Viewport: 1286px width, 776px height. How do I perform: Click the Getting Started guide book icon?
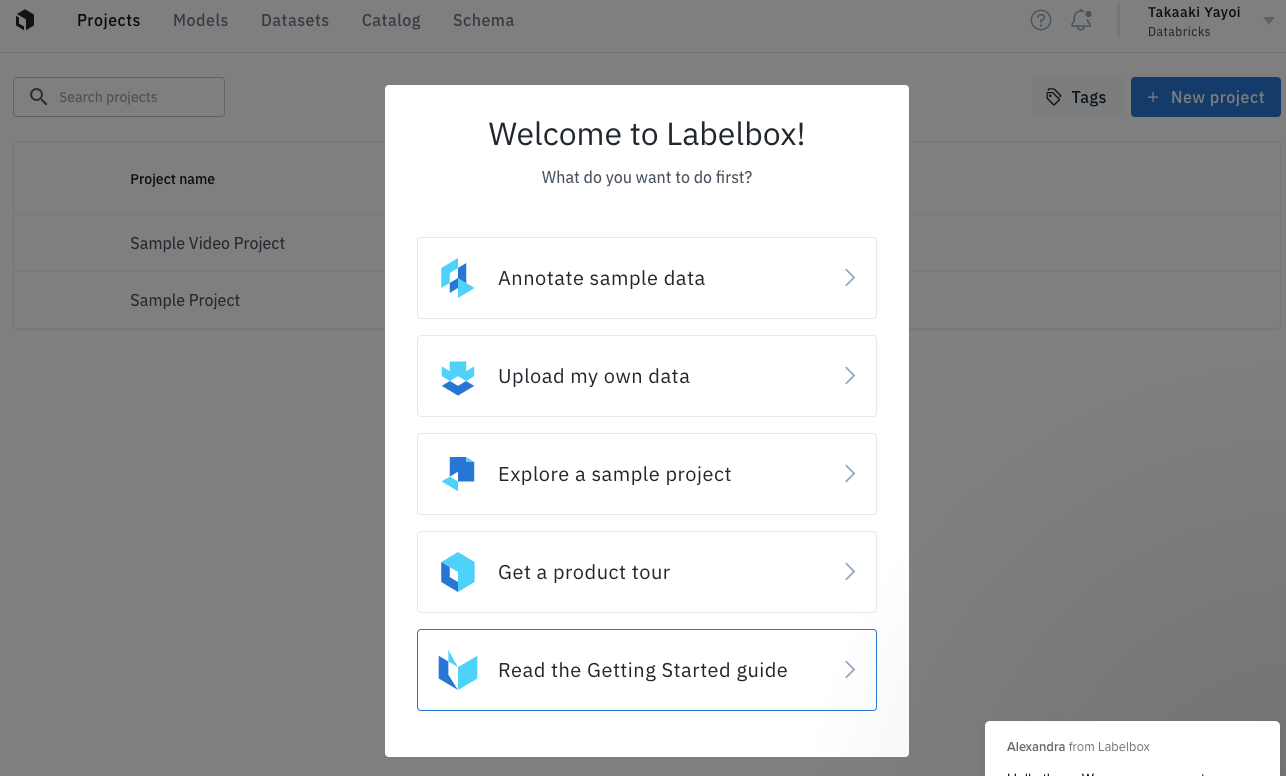pos(457,670)
